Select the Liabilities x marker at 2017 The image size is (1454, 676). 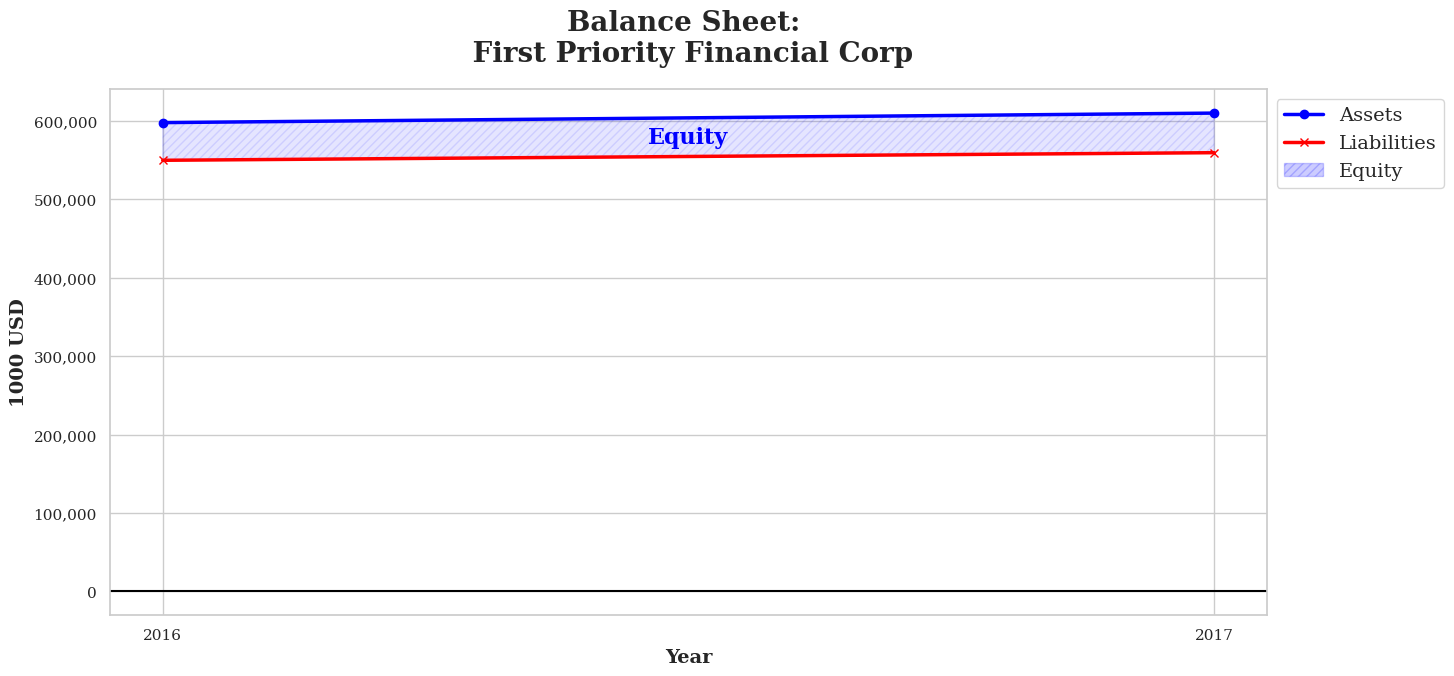pos(1214,153)
